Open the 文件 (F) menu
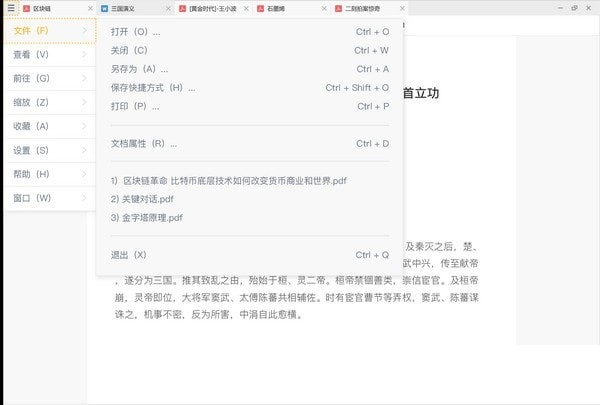 [50, 31]
